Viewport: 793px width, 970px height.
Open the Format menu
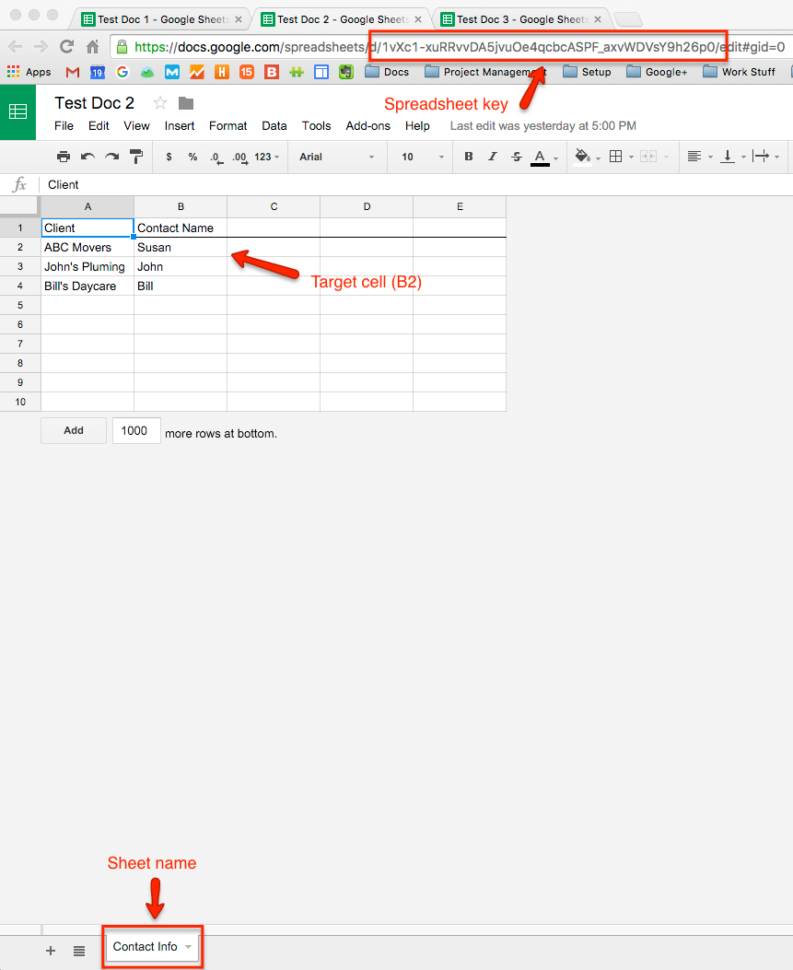tap(228, 126)
